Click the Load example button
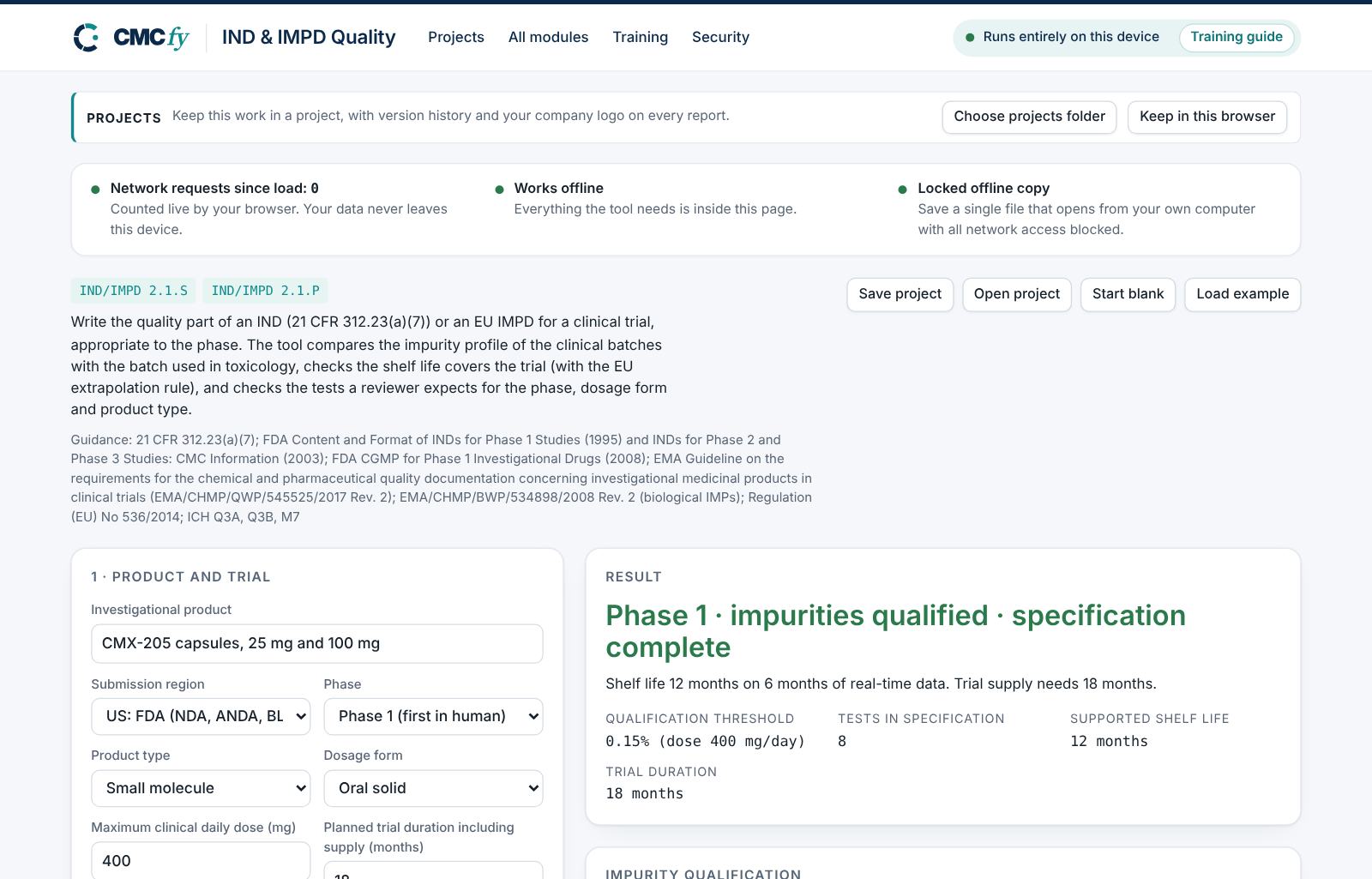Screen dimensions: 1372x879 [1243, 294]
